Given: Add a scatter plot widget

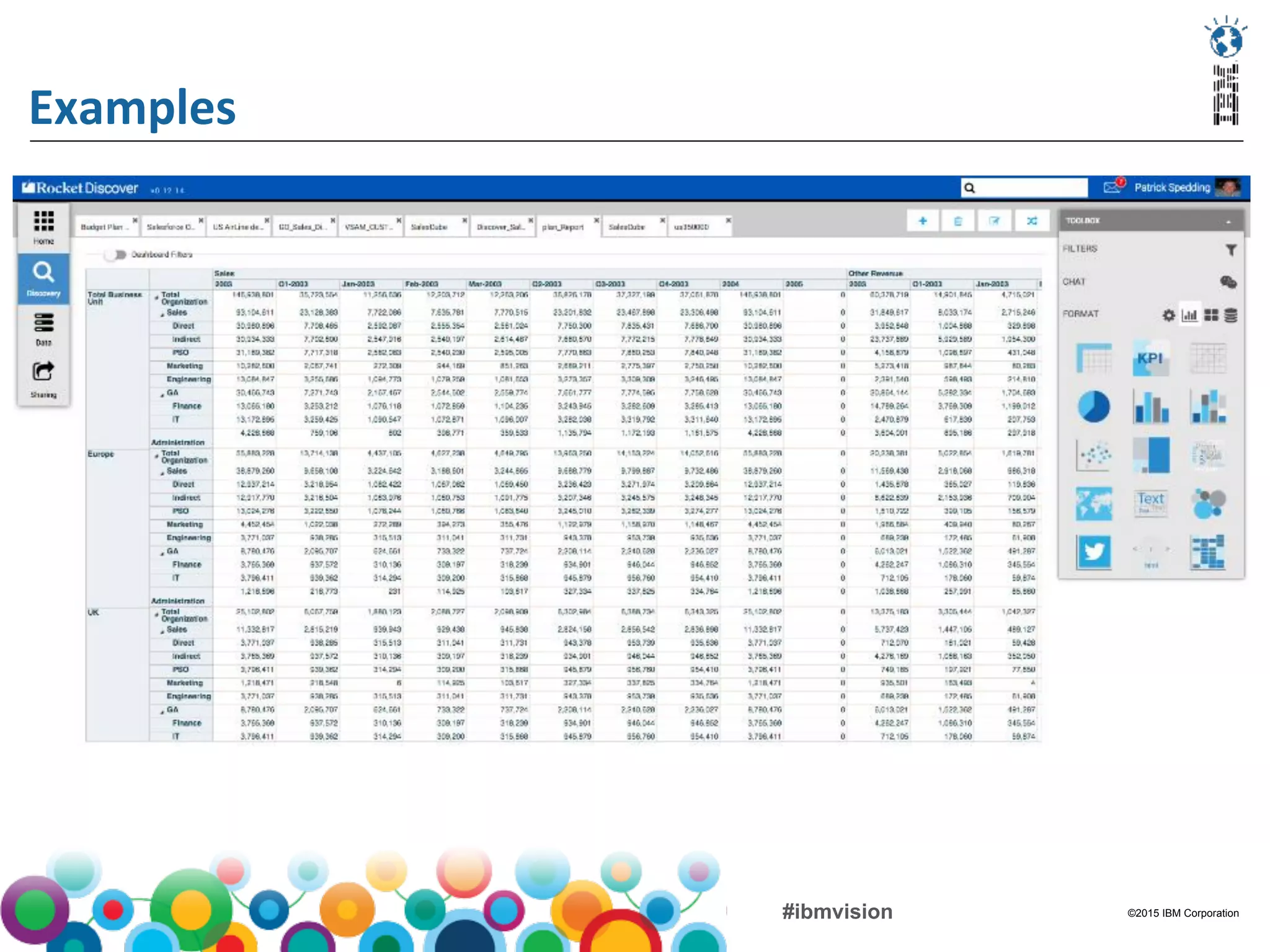Looking at the screenshot, I should (1094, 455).
